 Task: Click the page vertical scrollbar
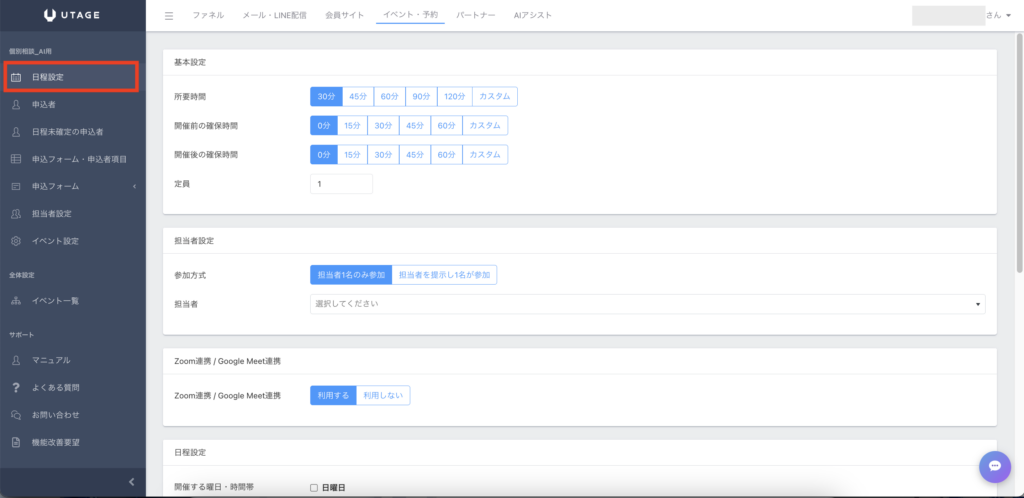coord(1020,153)
